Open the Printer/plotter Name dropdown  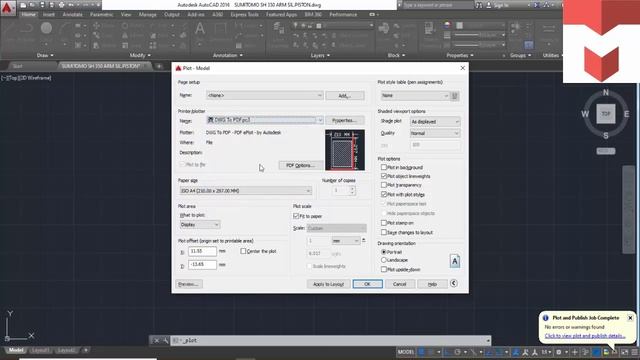pyautogui.click(x=264, y=120)
